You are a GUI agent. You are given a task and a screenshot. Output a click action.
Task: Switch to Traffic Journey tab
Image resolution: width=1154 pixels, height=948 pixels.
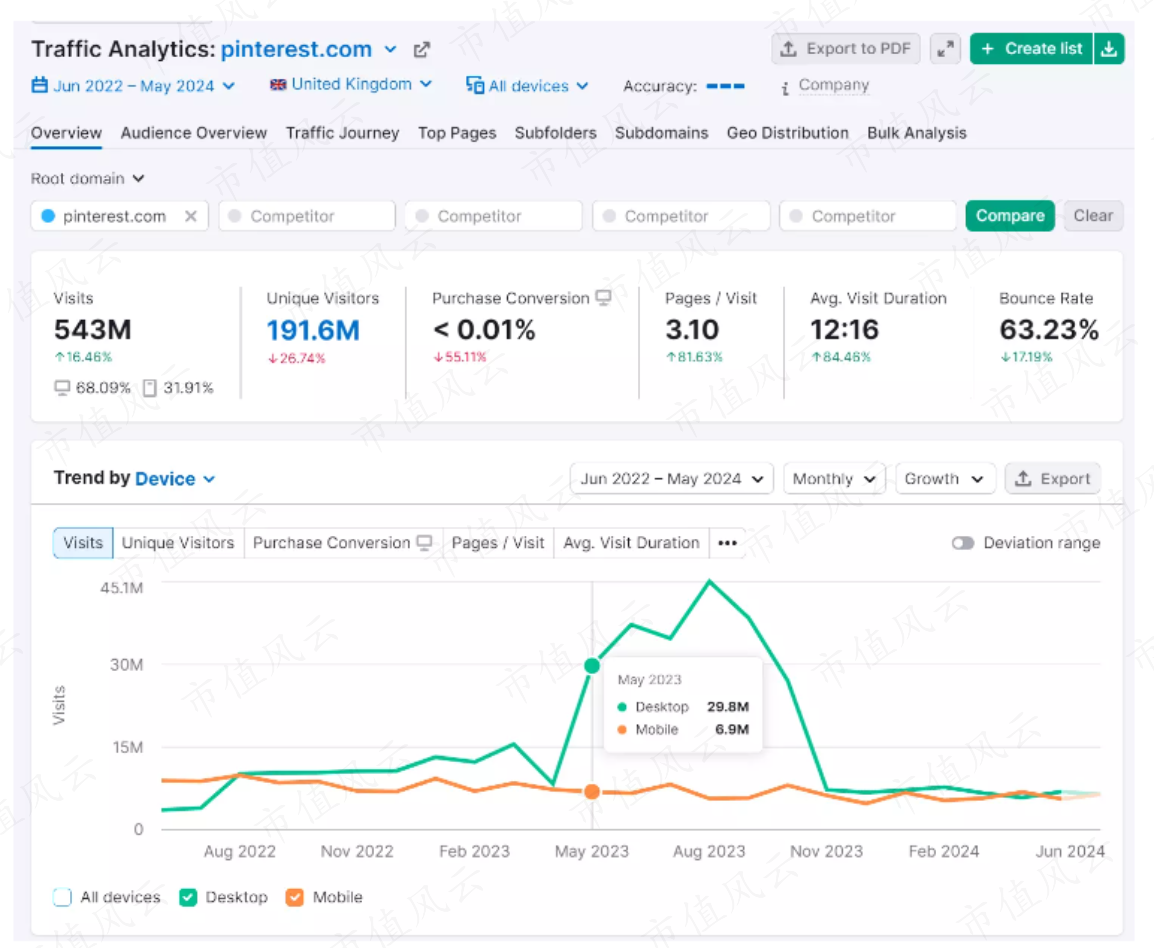pos(342,133)
